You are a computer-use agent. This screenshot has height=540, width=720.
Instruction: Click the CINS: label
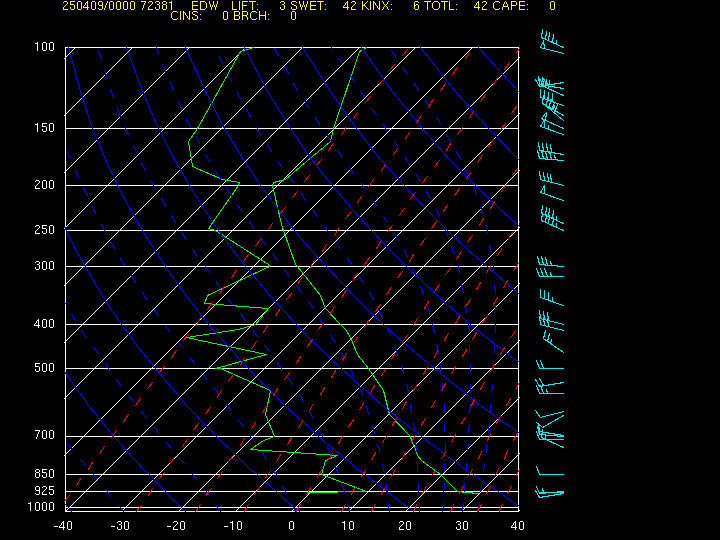coord(186,16)
